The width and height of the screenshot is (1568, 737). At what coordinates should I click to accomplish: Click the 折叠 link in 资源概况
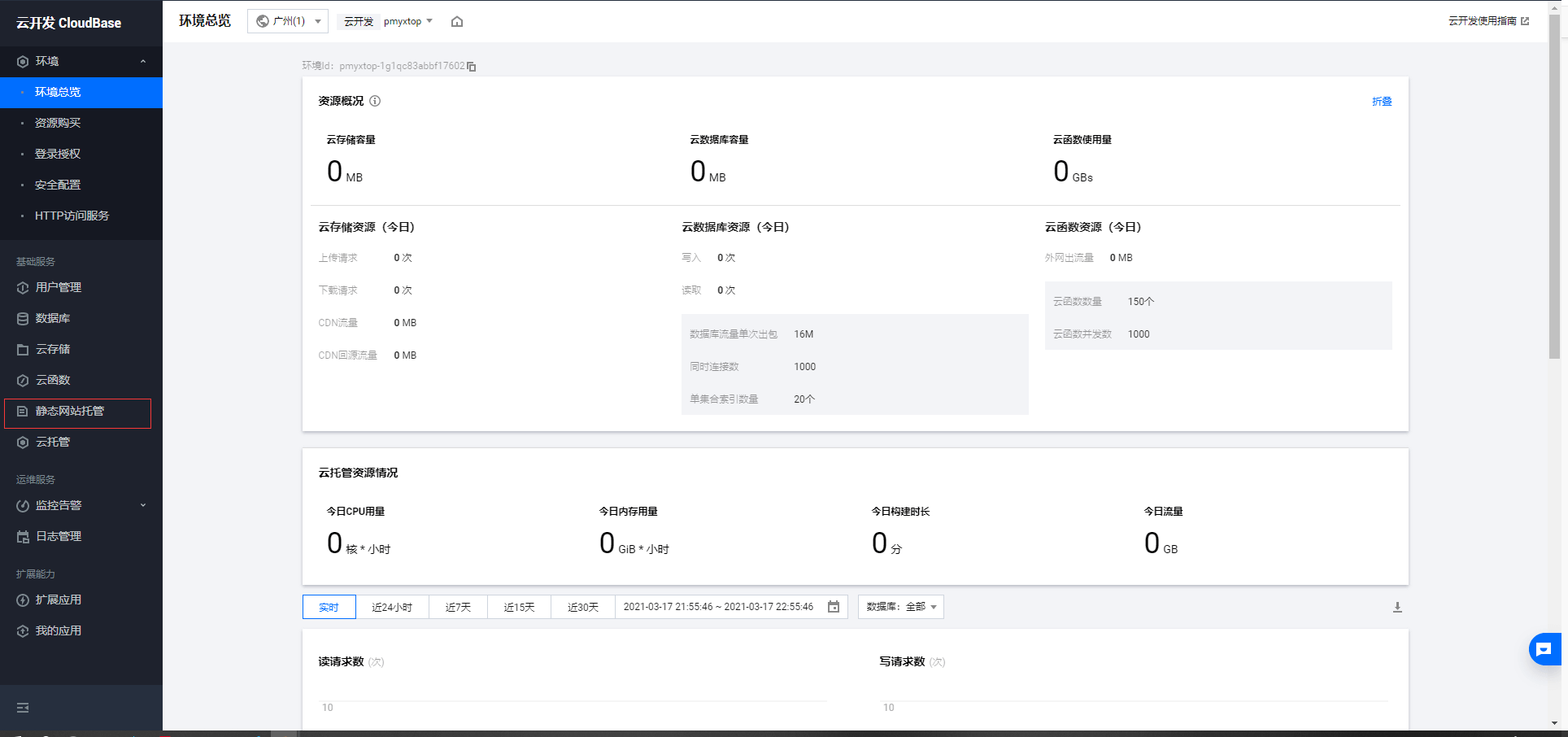(x=1382, y=102)
